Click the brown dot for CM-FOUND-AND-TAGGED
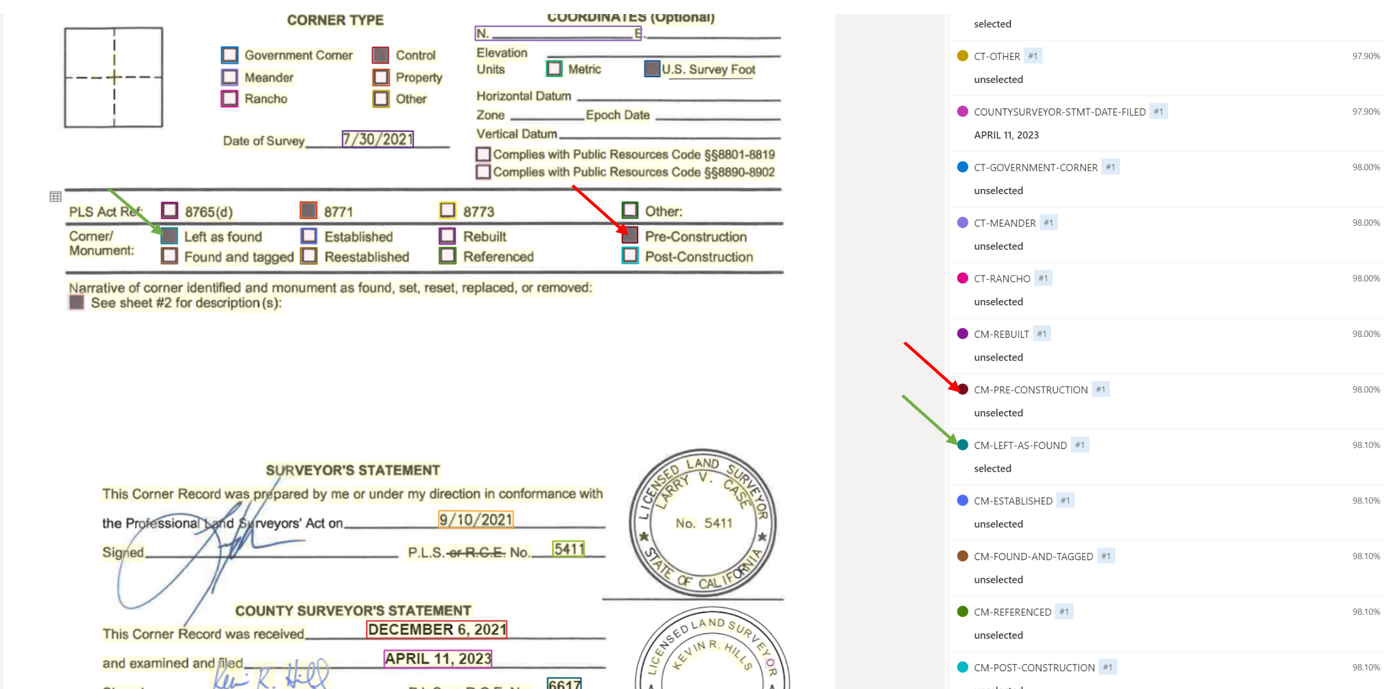The width and height of the screenshot is (1392, 689). pyautogui.click(x=962, y=556)
